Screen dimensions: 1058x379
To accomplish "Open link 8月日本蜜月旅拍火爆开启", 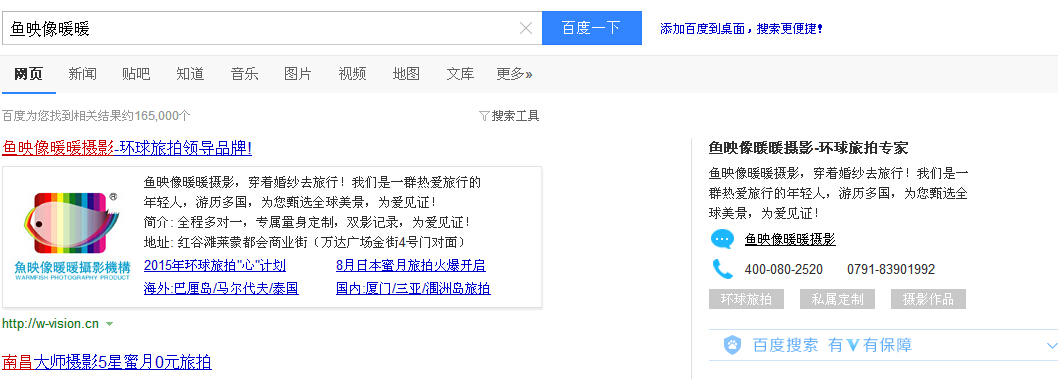I will 410,266.
